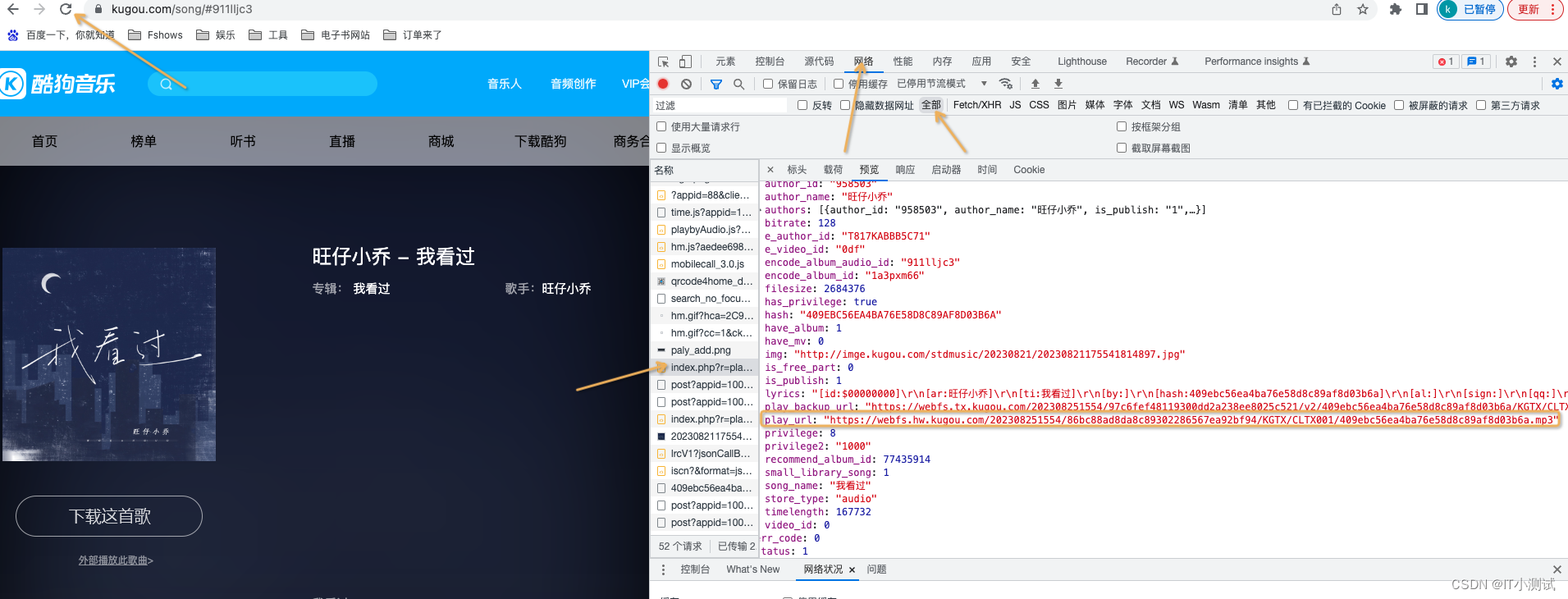Open the browser extensions puzzle icon

pos(1396,9)
